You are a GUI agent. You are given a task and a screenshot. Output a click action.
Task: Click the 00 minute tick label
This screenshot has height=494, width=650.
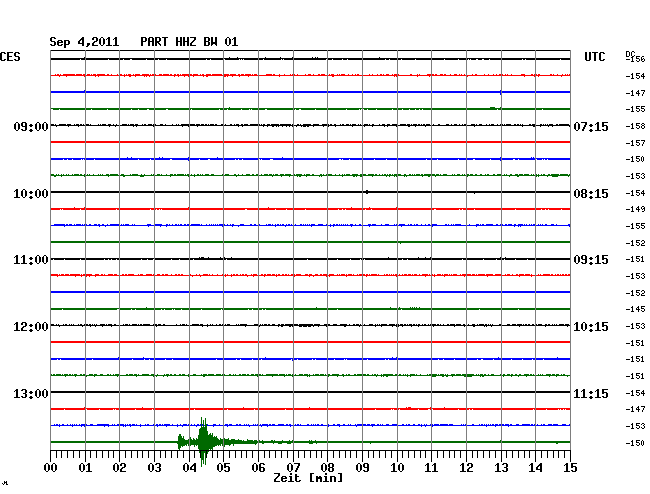(51, 467)
